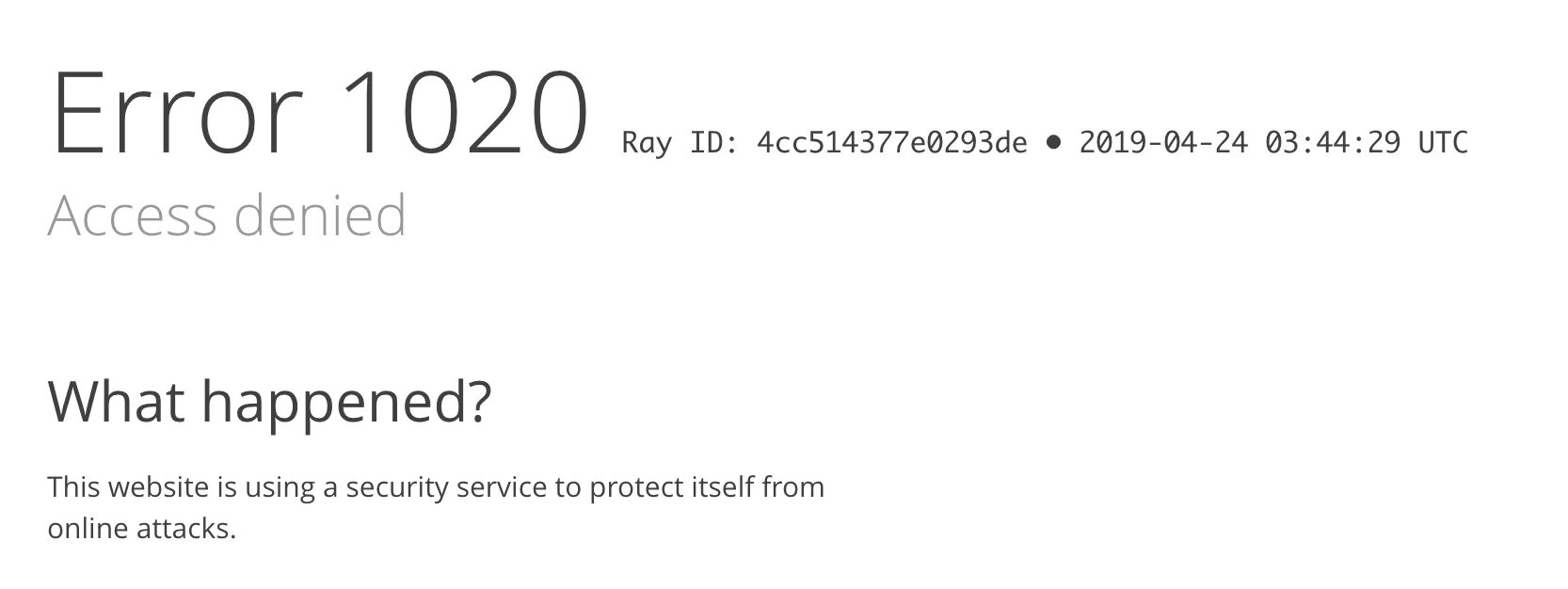The width and height of the screenshot is (1568, 589).
Task: Select the Ray ID value 4cc514377e0293de
Action: (891, 143)
